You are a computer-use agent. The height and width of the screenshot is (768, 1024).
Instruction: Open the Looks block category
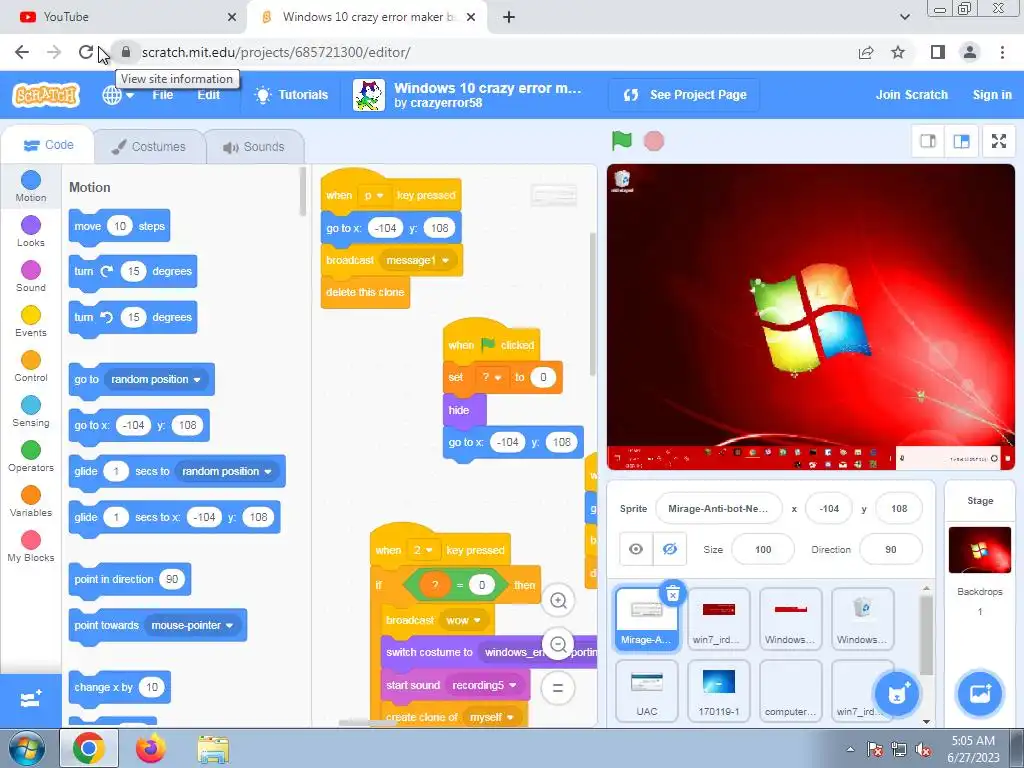[x=31, y=231]
